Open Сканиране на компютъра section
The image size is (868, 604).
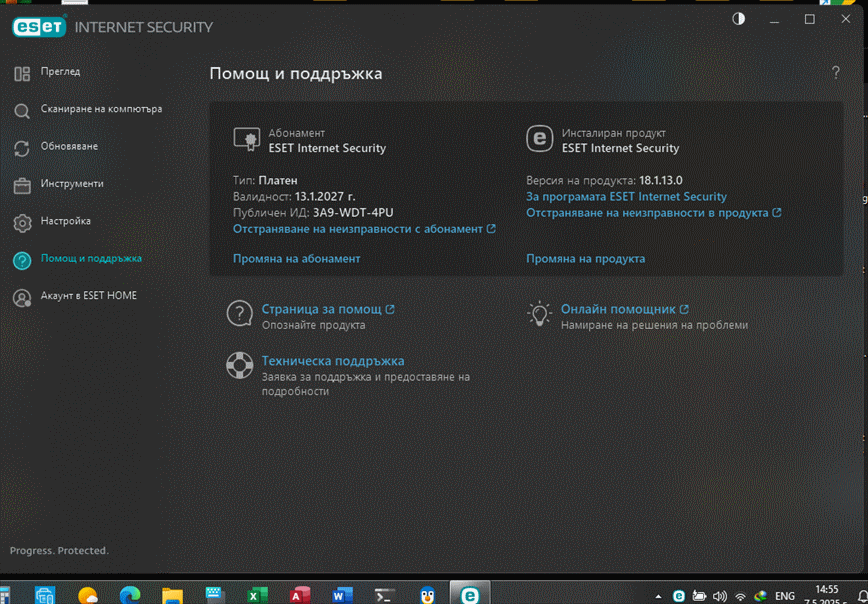coord(101,109)
